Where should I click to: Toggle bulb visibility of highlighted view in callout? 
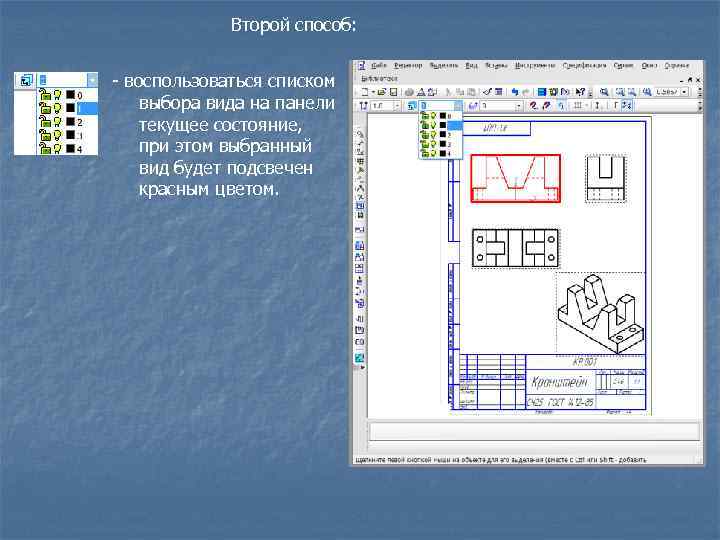pyautogui.click(x=57, y=108)
